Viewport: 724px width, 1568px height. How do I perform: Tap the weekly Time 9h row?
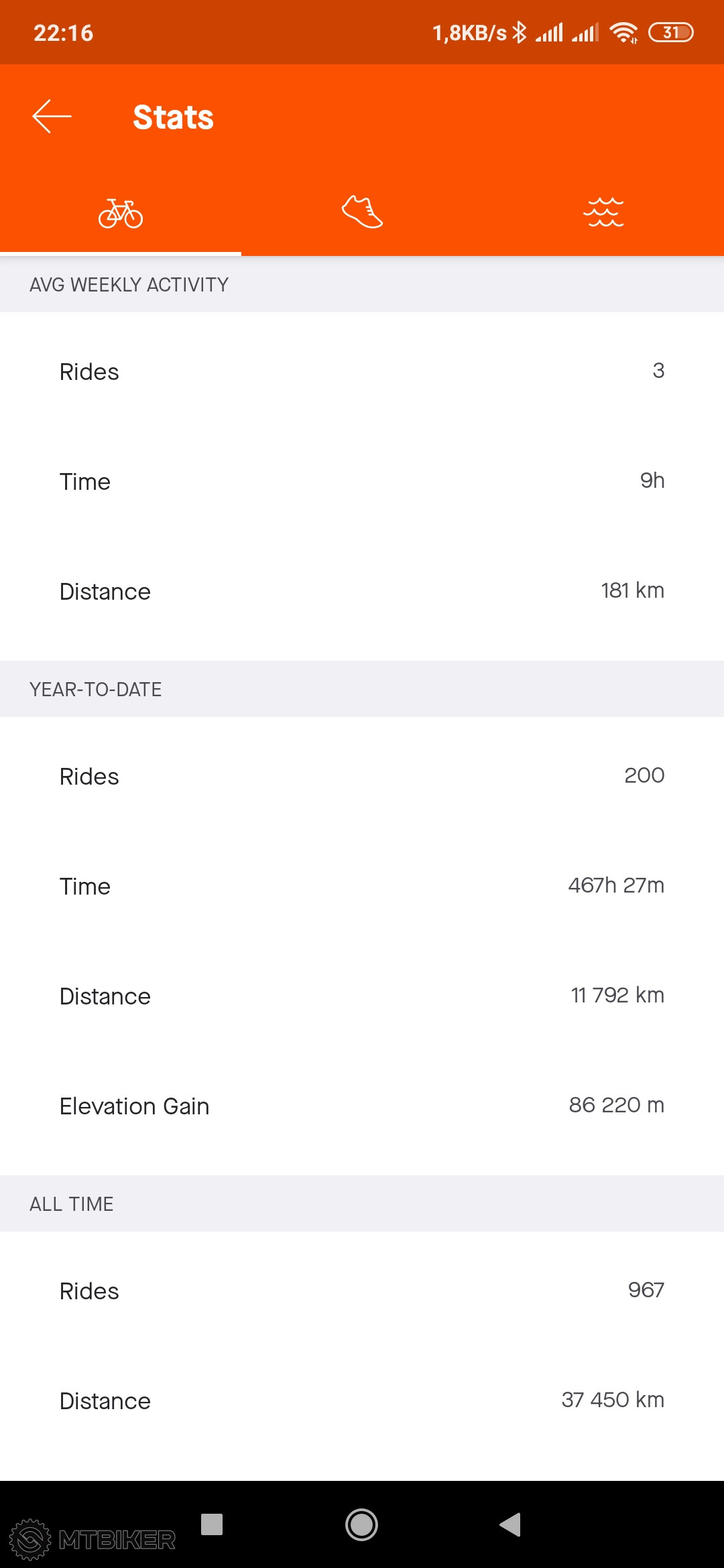[362, 481]
